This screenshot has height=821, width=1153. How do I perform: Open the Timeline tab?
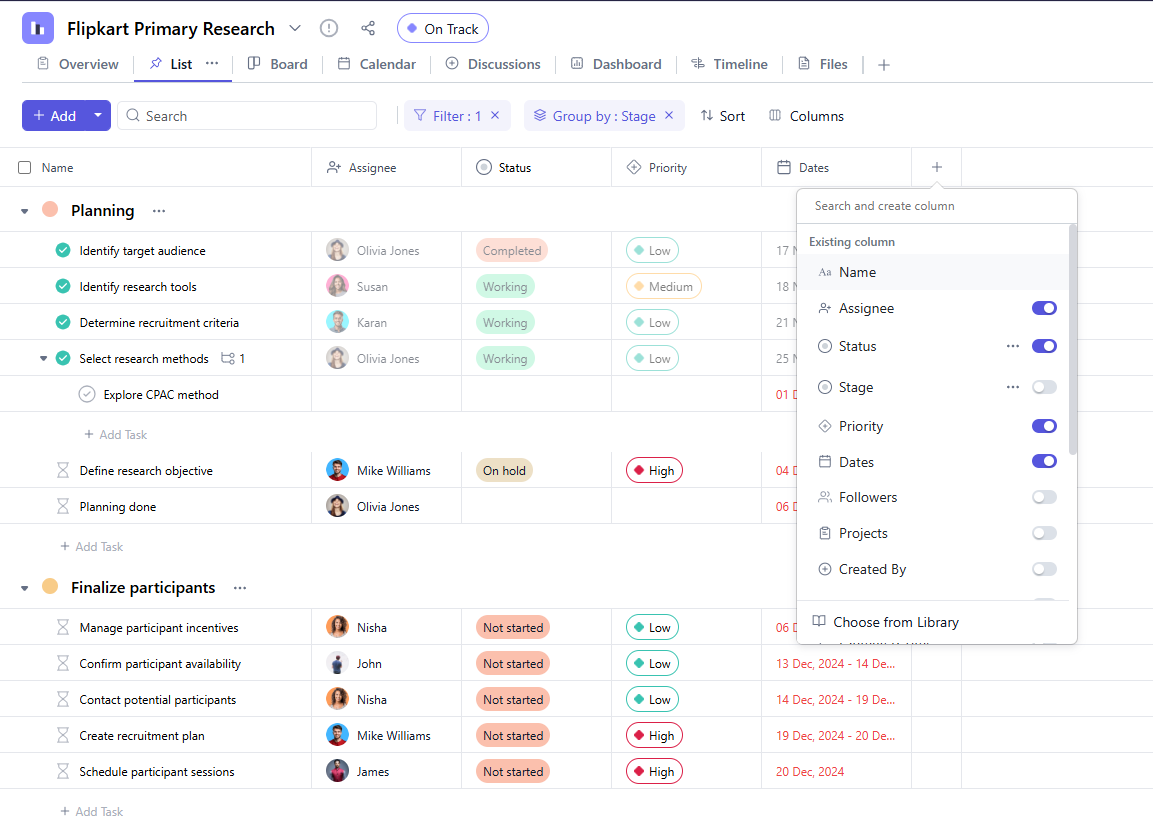[x=729, y=64]
